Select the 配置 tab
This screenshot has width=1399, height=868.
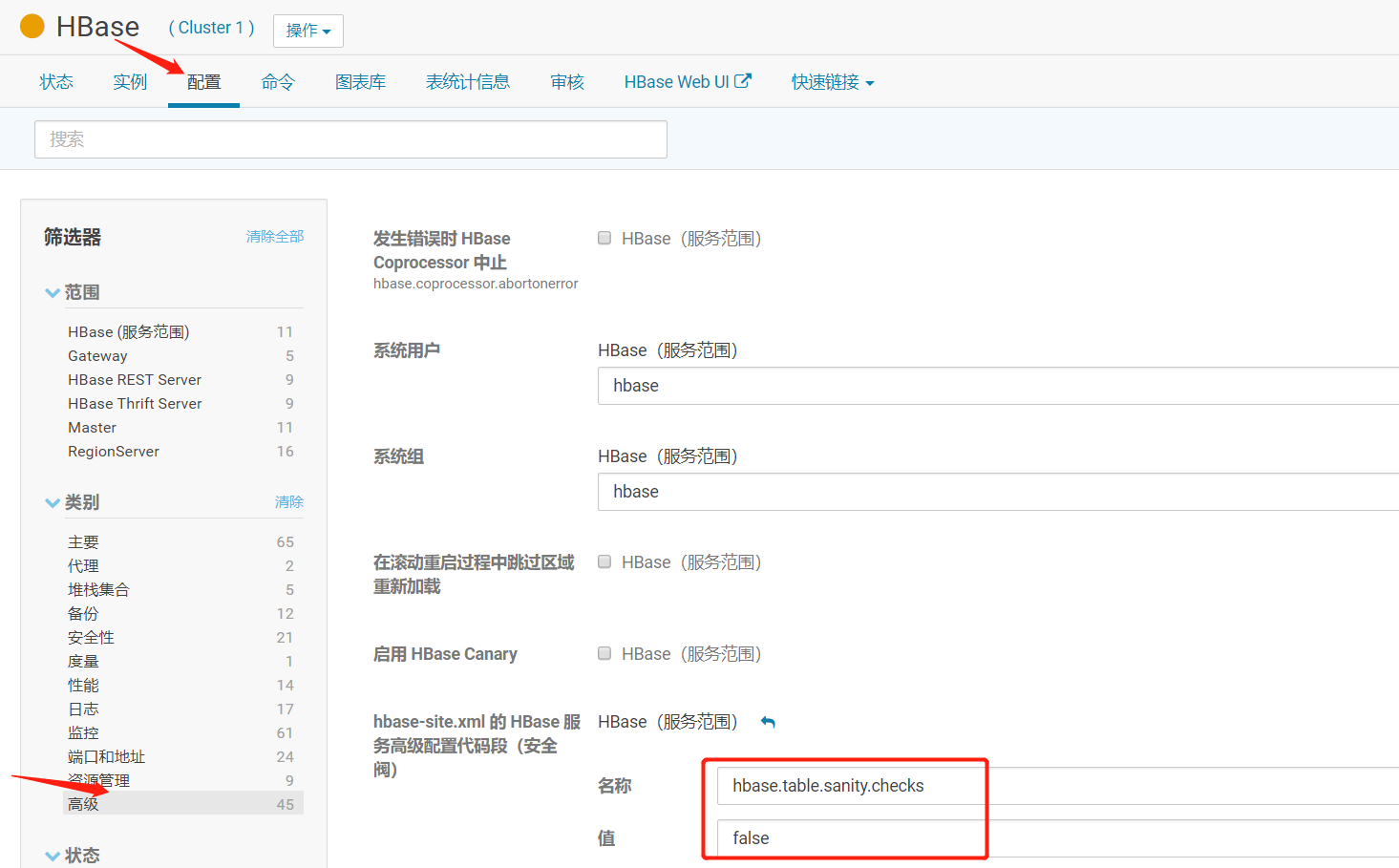coord(203,82)
